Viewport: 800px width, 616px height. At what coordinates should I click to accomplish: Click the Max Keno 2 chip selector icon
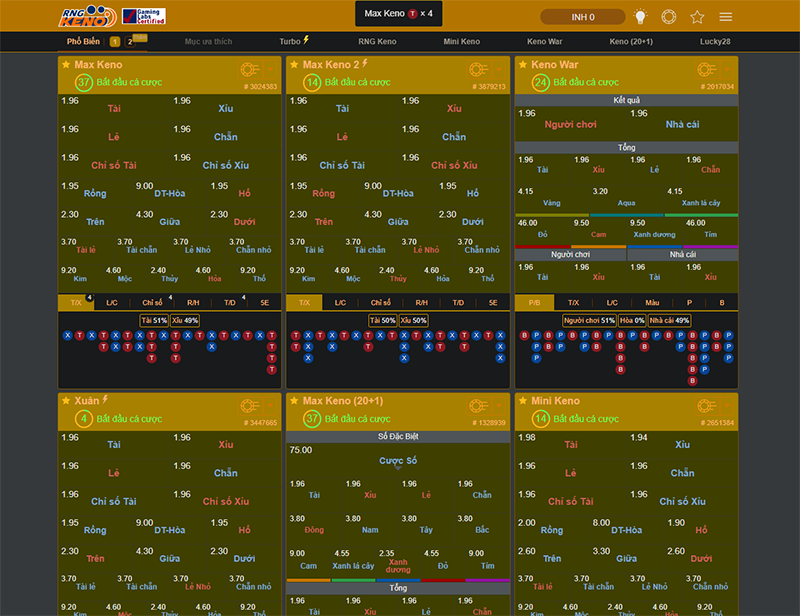[478, 69]
